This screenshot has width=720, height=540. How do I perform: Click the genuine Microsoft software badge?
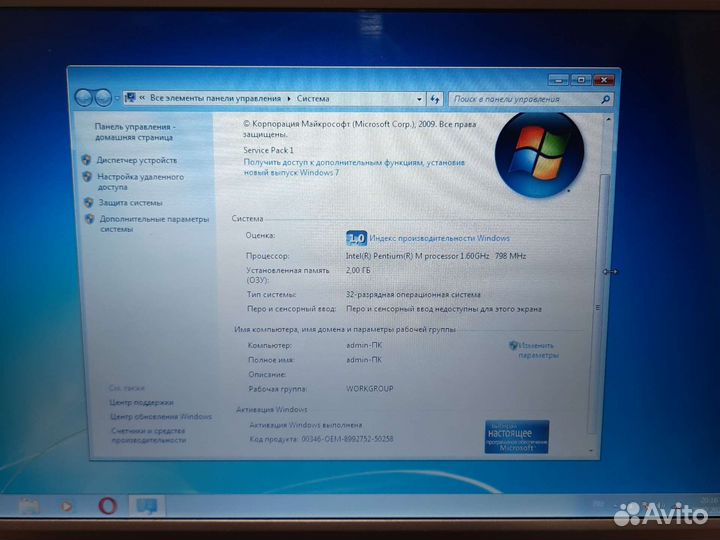tap(517, 436)
